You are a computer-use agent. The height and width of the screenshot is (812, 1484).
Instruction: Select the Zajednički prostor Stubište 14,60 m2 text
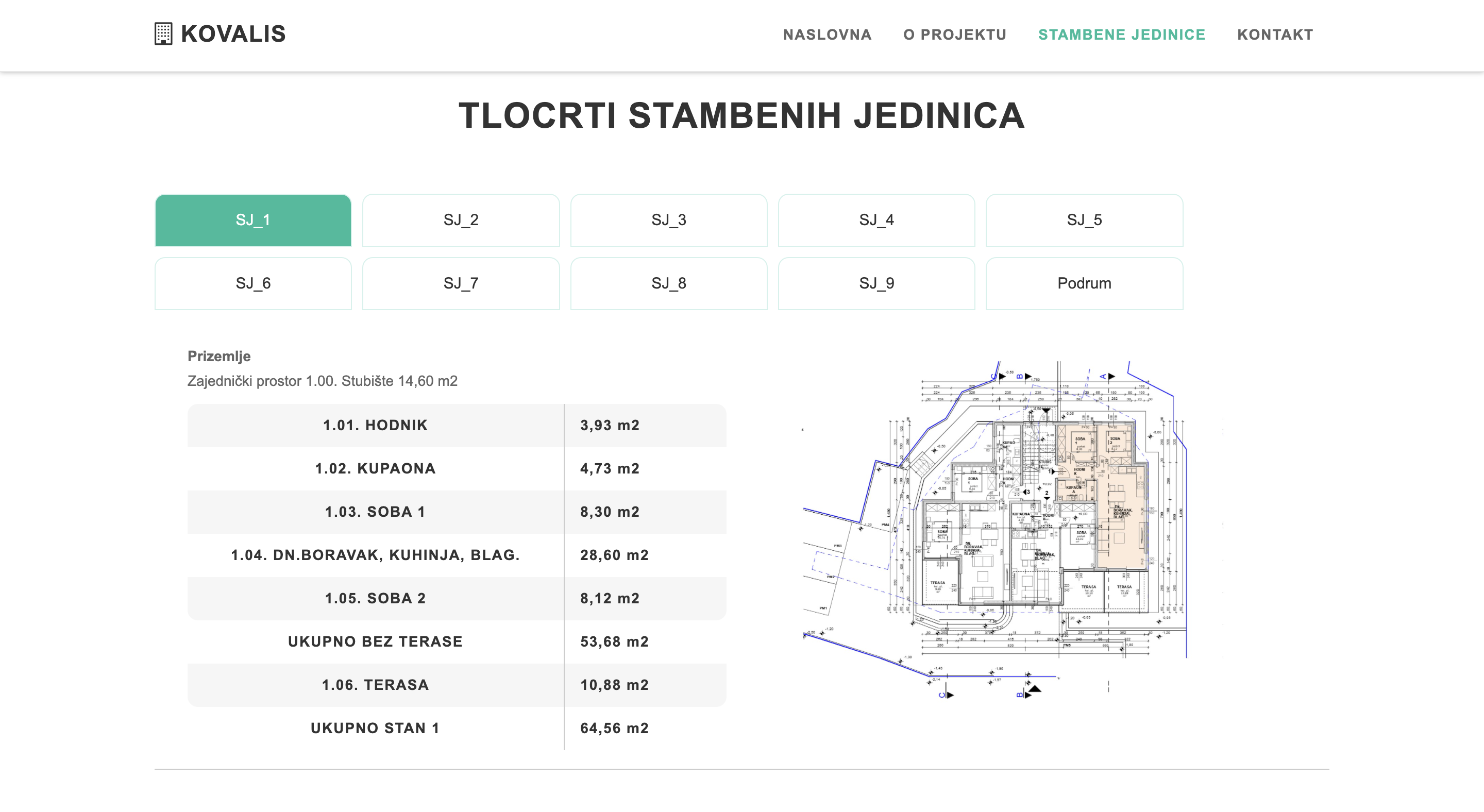[x=323, y=381]
